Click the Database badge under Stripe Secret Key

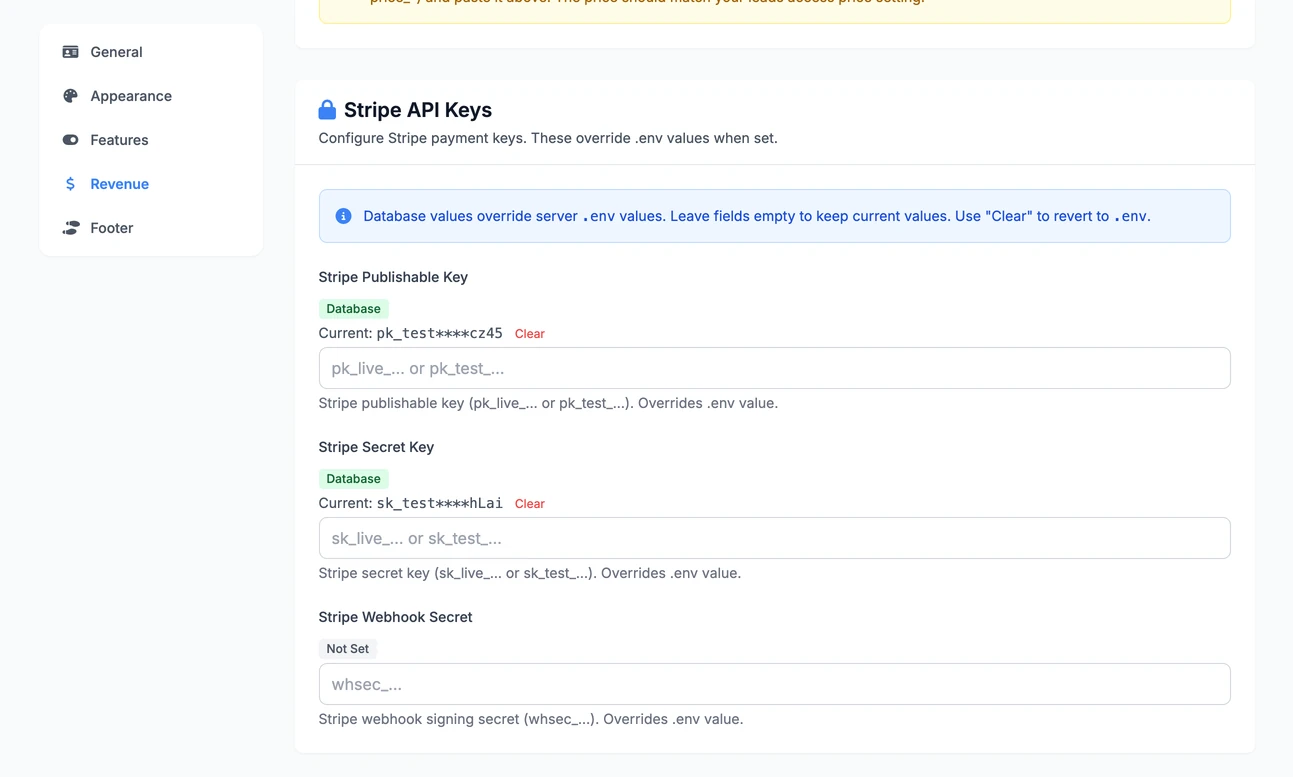tap(353, 479)
